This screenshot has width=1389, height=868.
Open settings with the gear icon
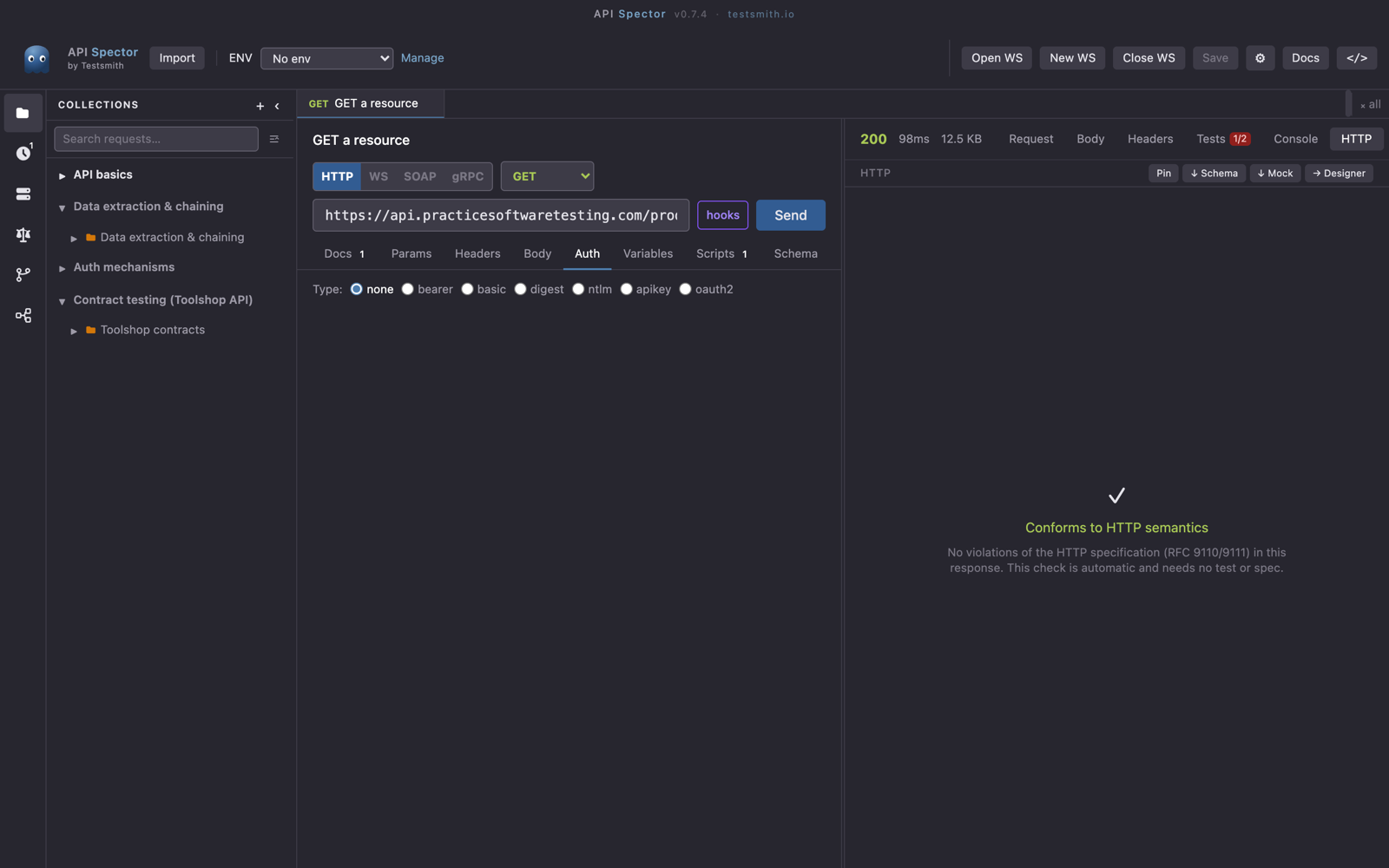tap(1260, 58)
